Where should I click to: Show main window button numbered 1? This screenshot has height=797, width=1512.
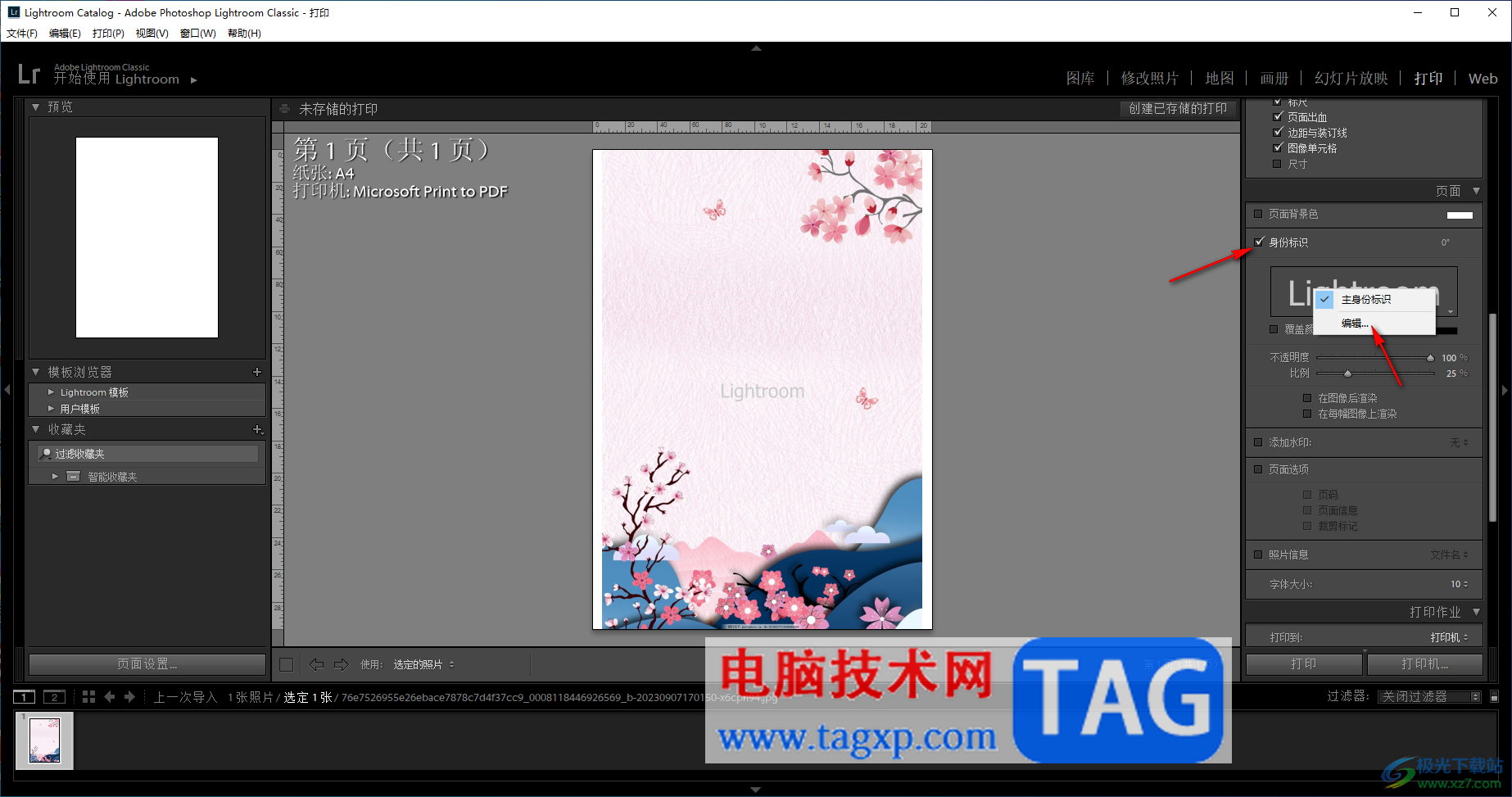25,697
